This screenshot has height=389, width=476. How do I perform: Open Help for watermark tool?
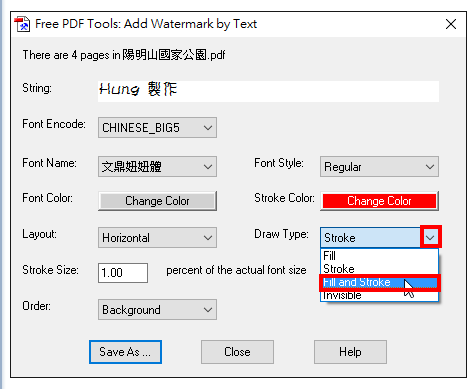(350, 352)
